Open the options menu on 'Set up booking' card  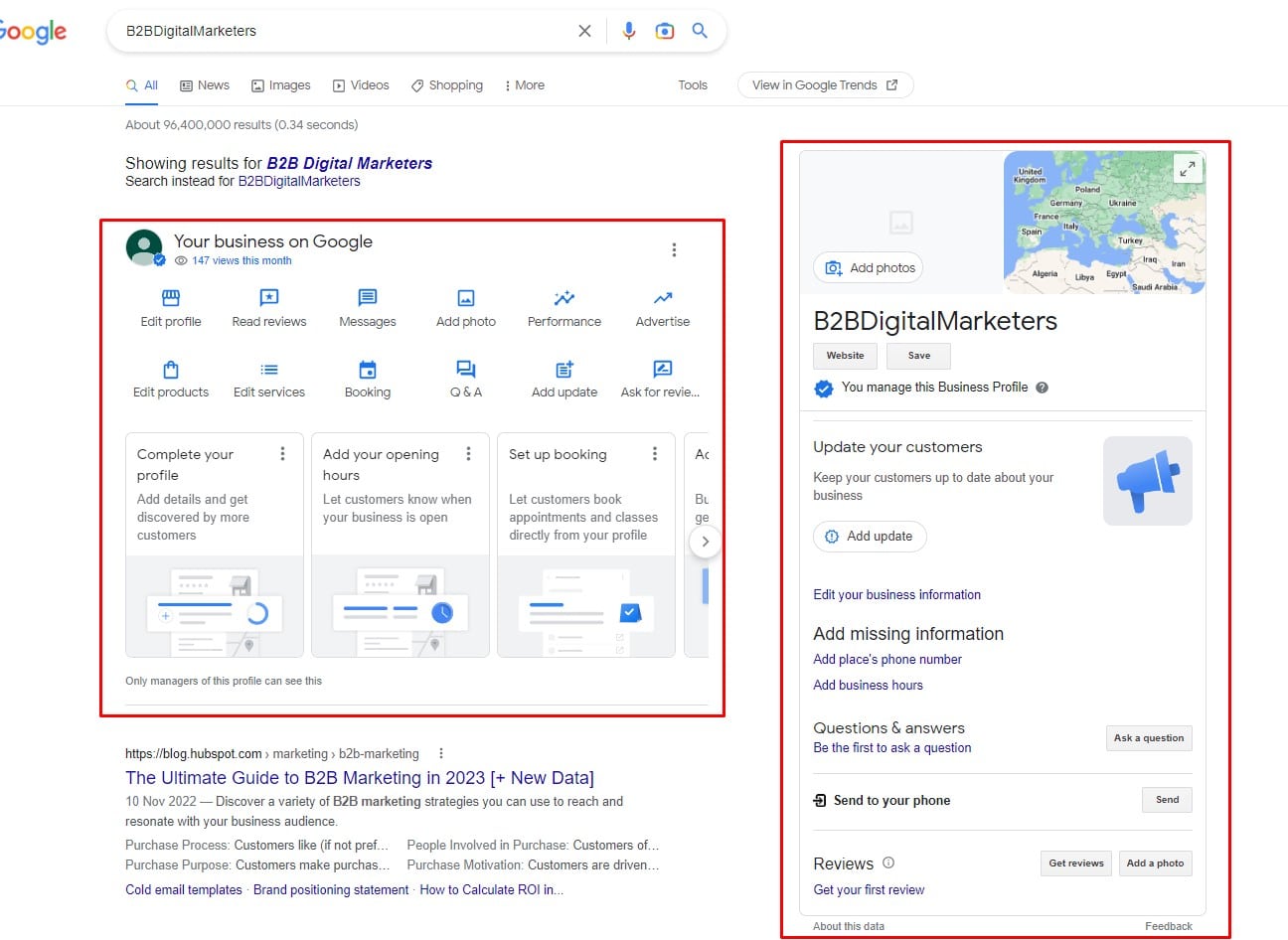tap(654, 453)
